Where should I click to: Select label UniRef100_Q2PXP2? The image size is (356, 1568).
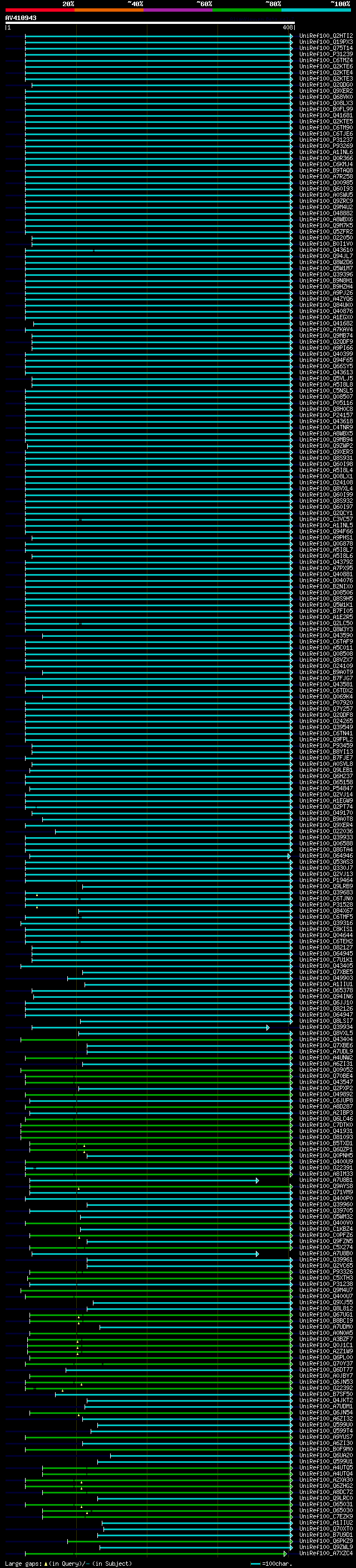tap(326, 1089)
